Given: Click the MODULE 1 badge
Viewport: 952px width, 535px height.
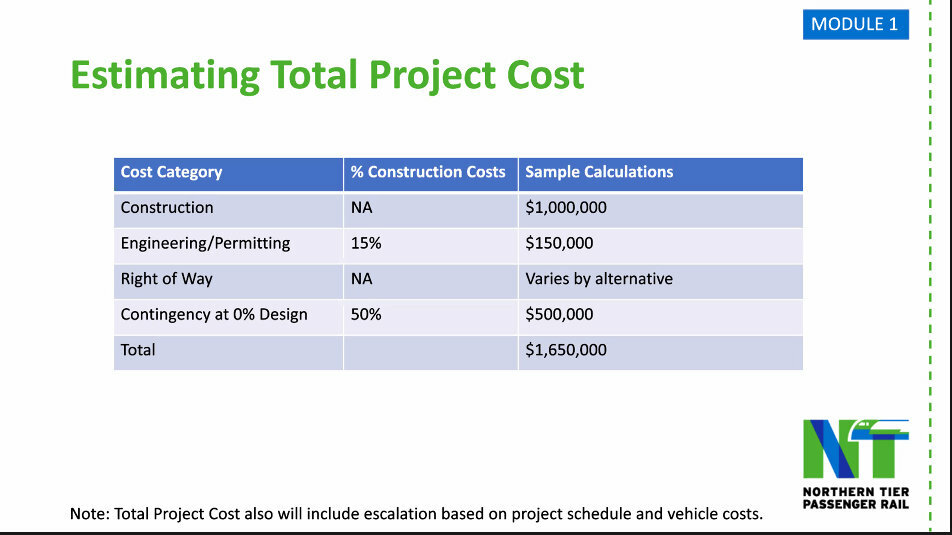Looking at the screenshot, I should (855, 24).
